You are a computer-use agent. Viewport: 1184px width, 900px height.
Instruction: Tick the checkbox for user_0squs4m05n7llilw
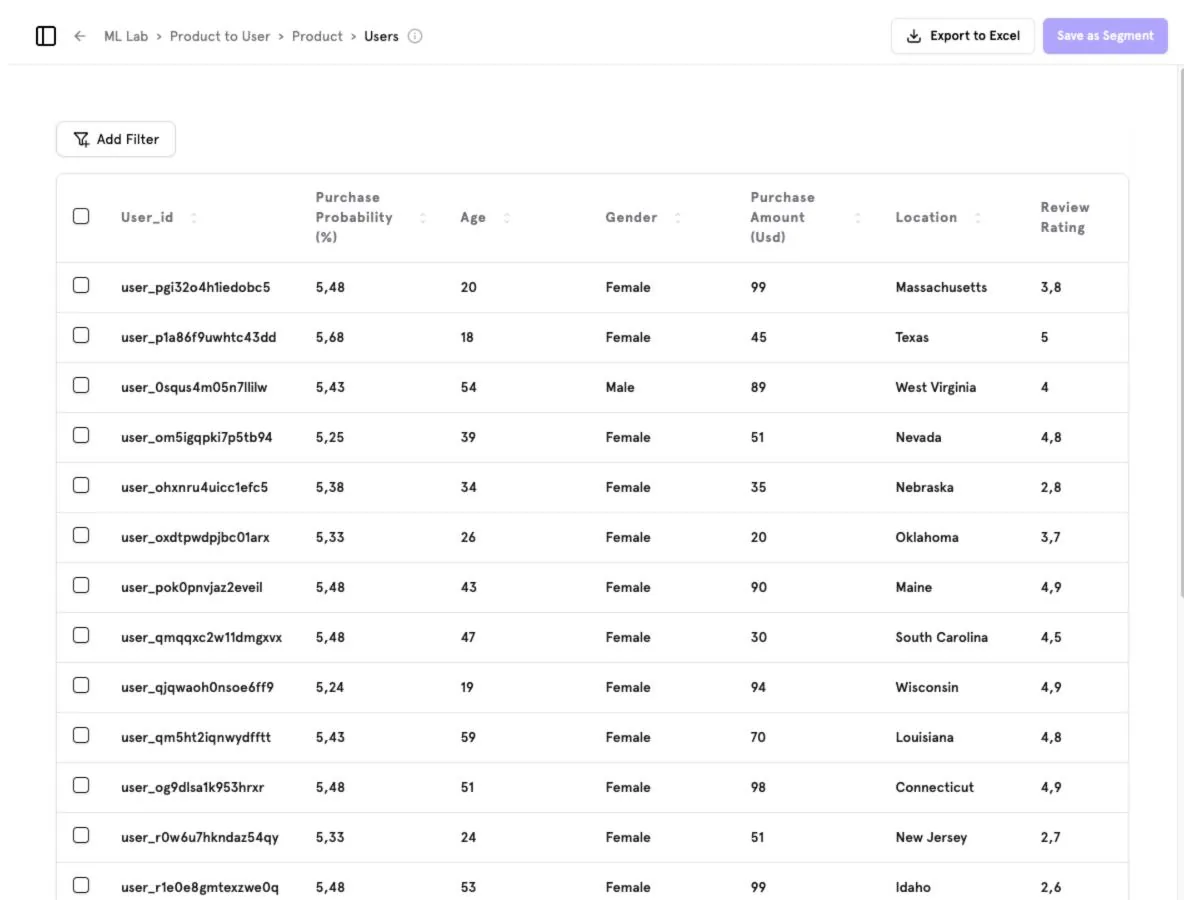pos(81,385)
